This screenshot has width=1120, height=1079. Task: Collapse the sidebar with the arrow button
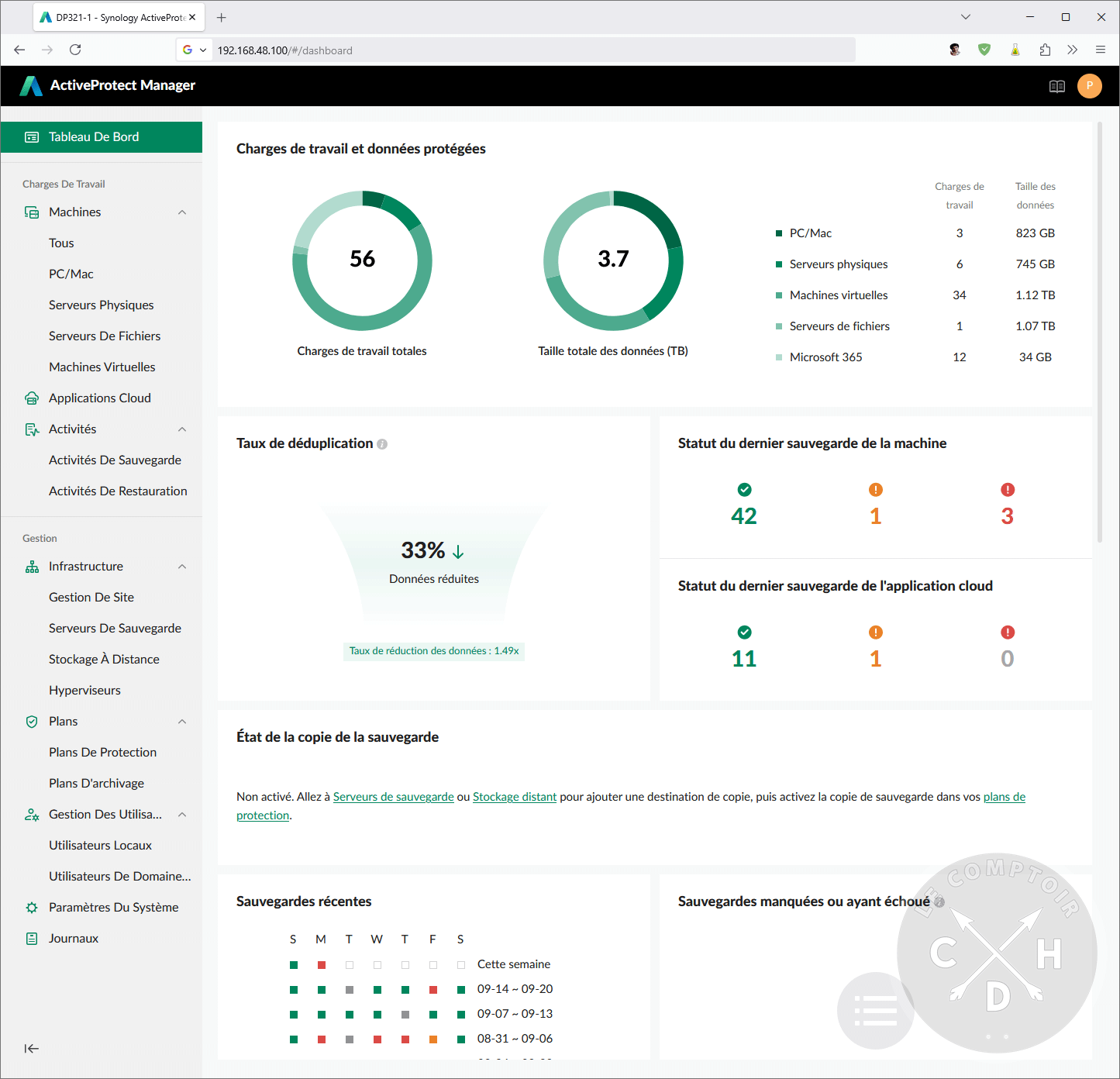tap(32, 1048)
